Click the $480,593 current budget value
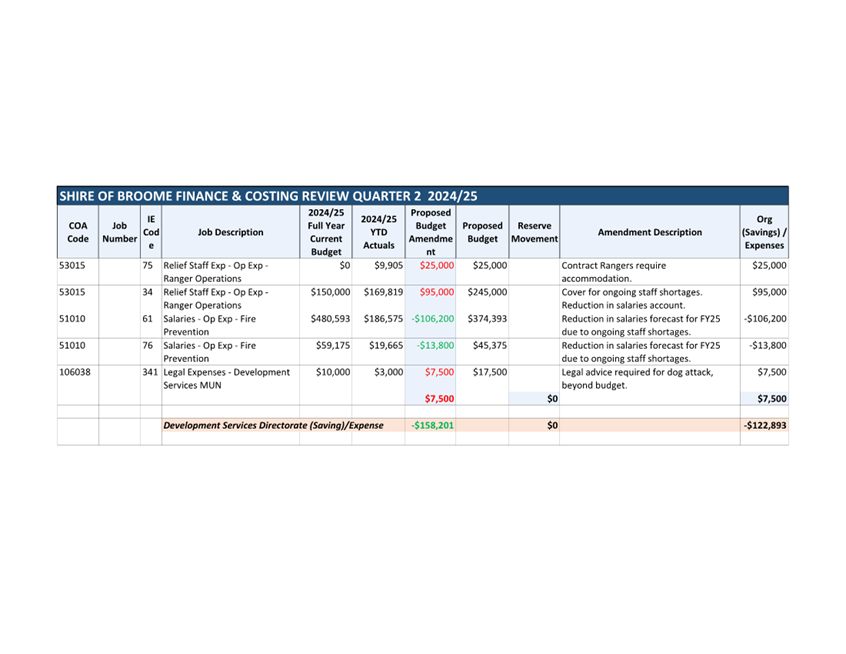 pyautogui.click(x=330, y=318)
